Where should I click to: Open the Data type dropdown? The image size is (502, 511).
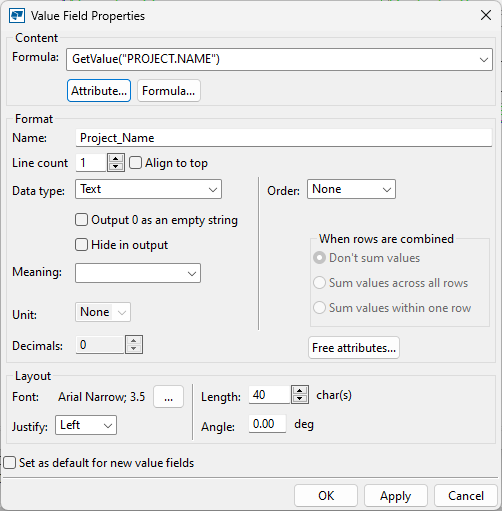148,189
